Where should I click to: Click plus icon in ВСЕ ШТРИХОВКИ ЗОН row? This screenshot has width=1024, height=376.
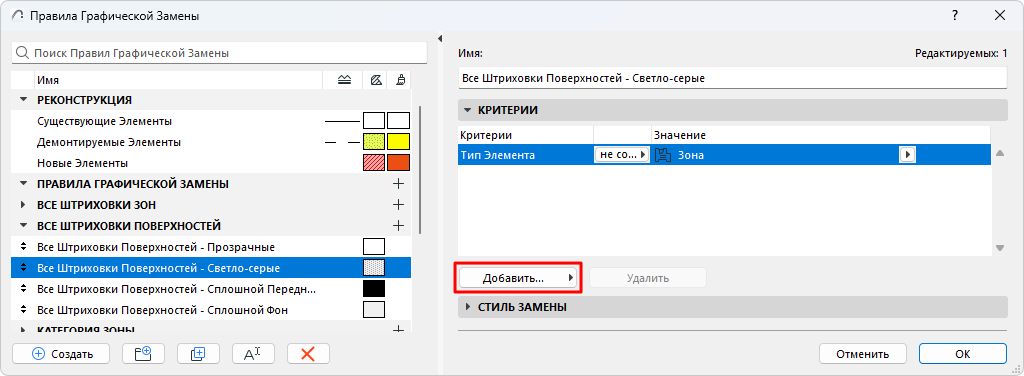398,205
